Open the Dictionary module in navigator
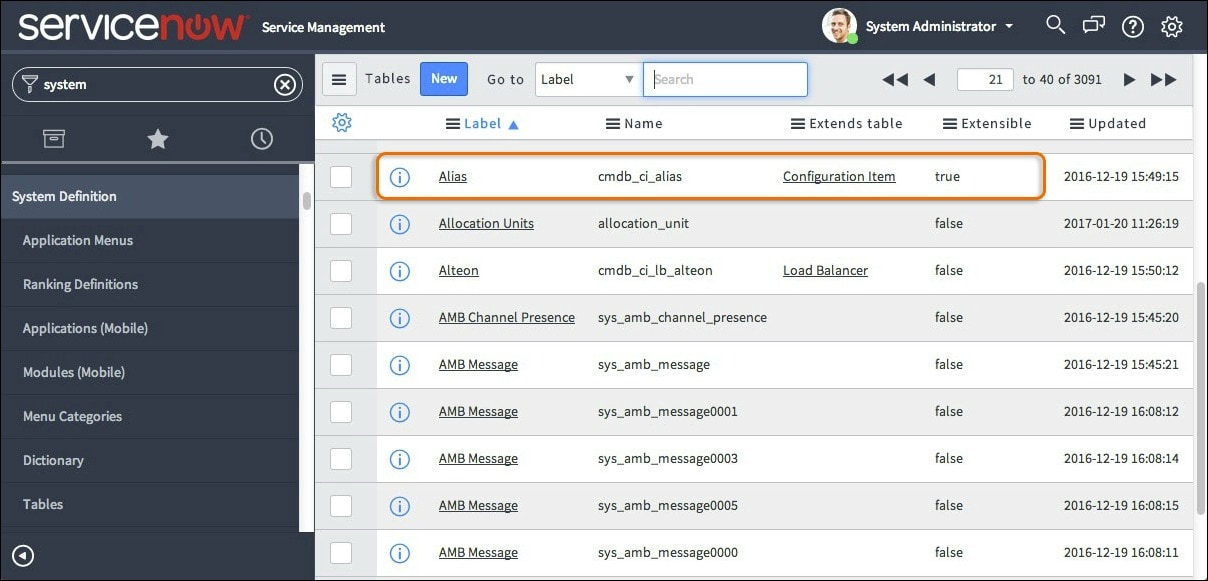1208x581 pixels. [x=53, y=460]
